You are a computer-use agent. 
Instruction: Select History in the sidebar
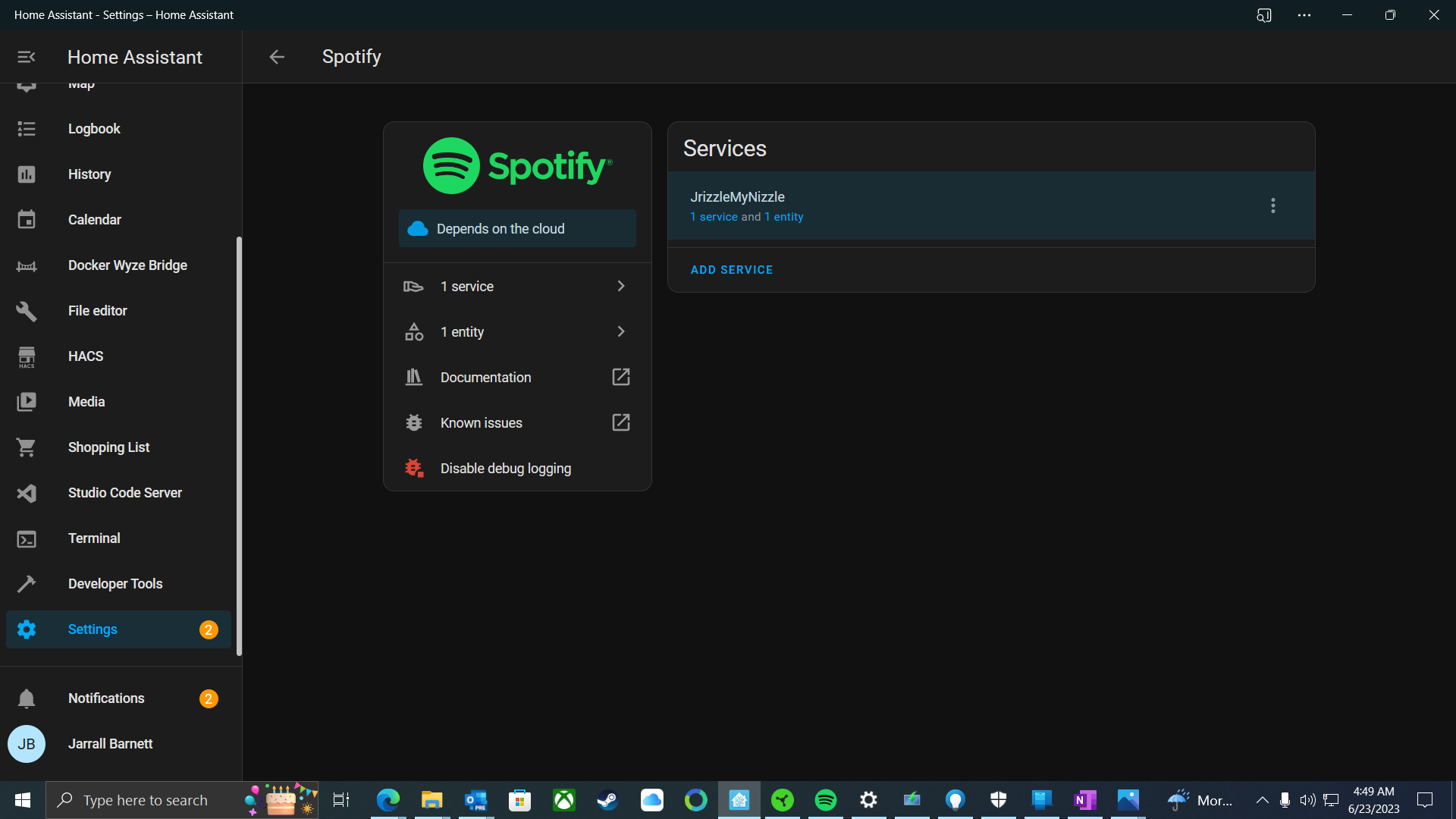pyautogui.click(x=27, y=174)
